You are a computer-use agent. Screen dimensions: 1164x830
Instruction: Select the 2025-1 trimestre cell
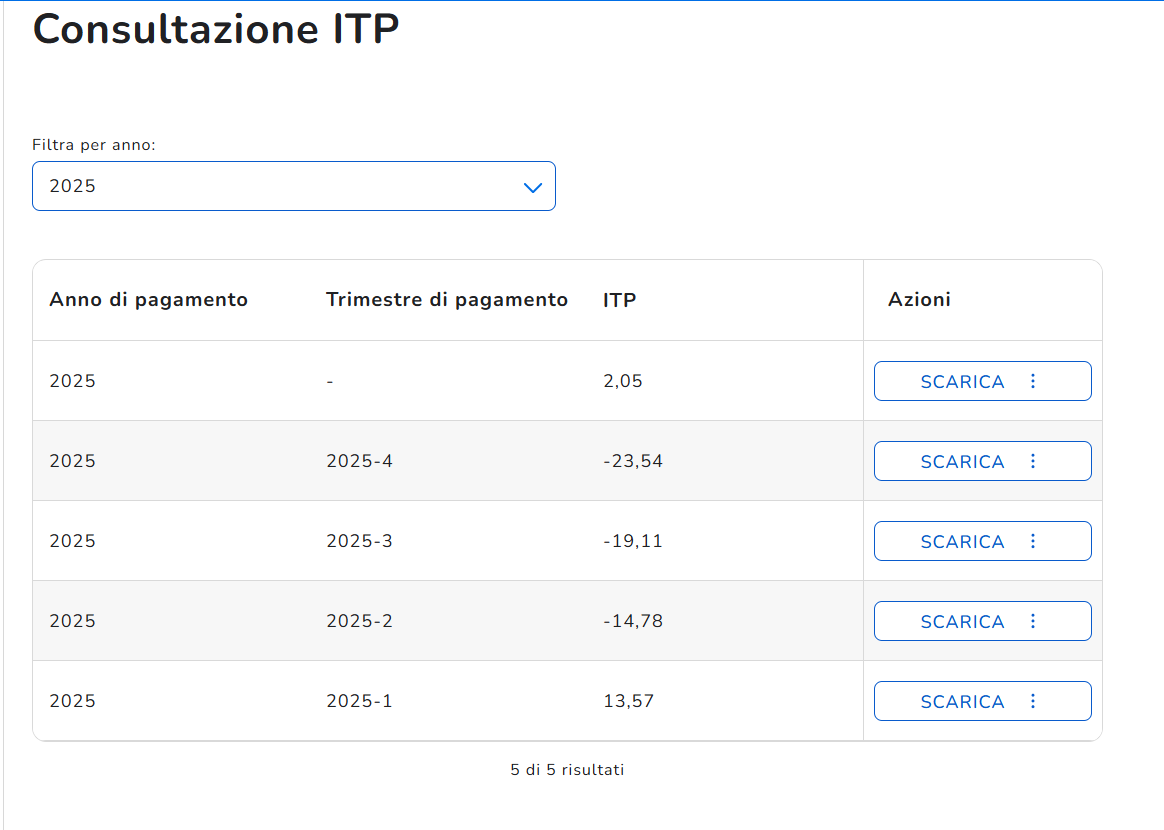coord(359,701)
